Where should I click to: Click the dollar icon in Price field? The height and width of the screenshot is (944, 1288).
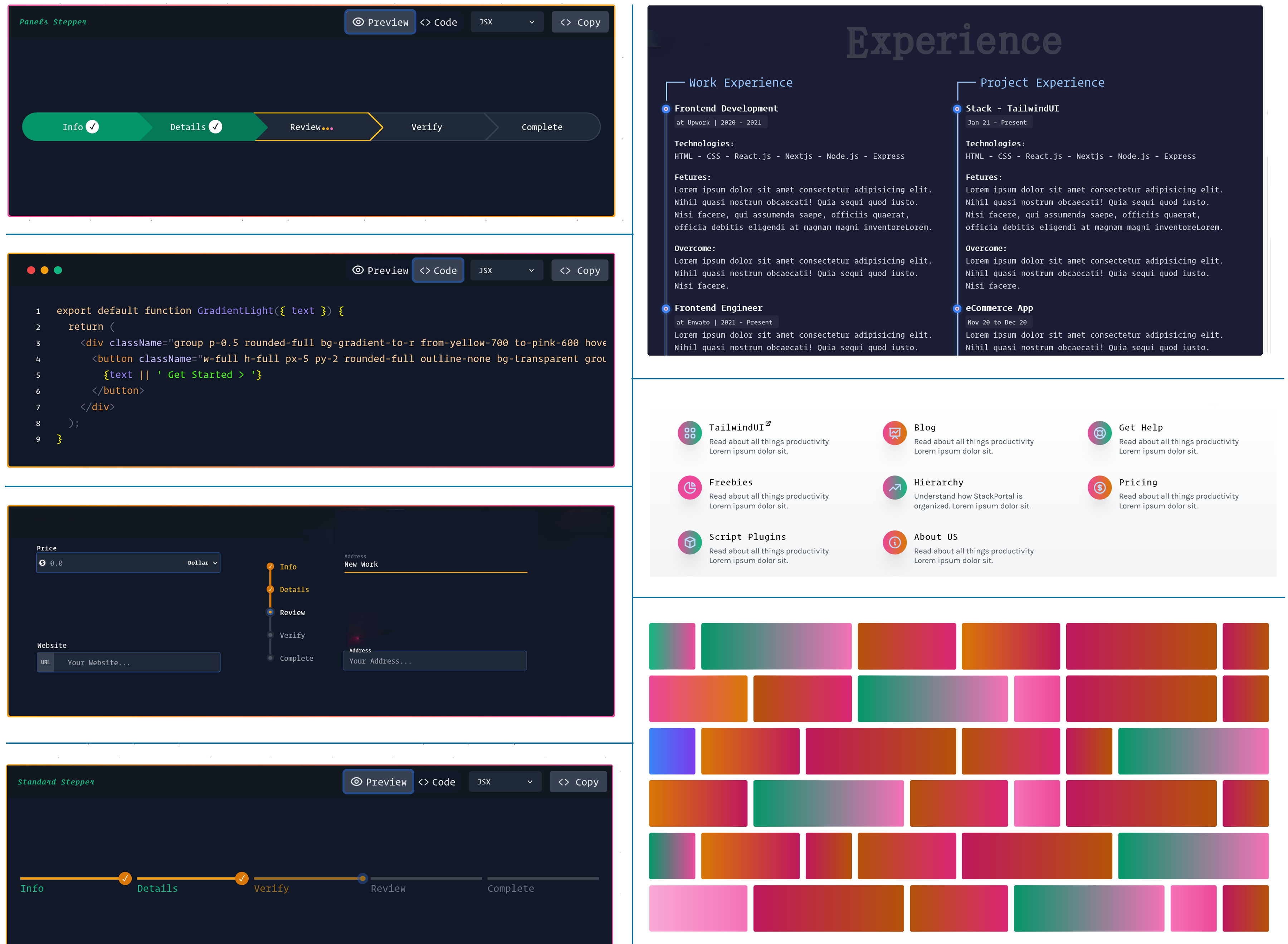tap(42, 563)
